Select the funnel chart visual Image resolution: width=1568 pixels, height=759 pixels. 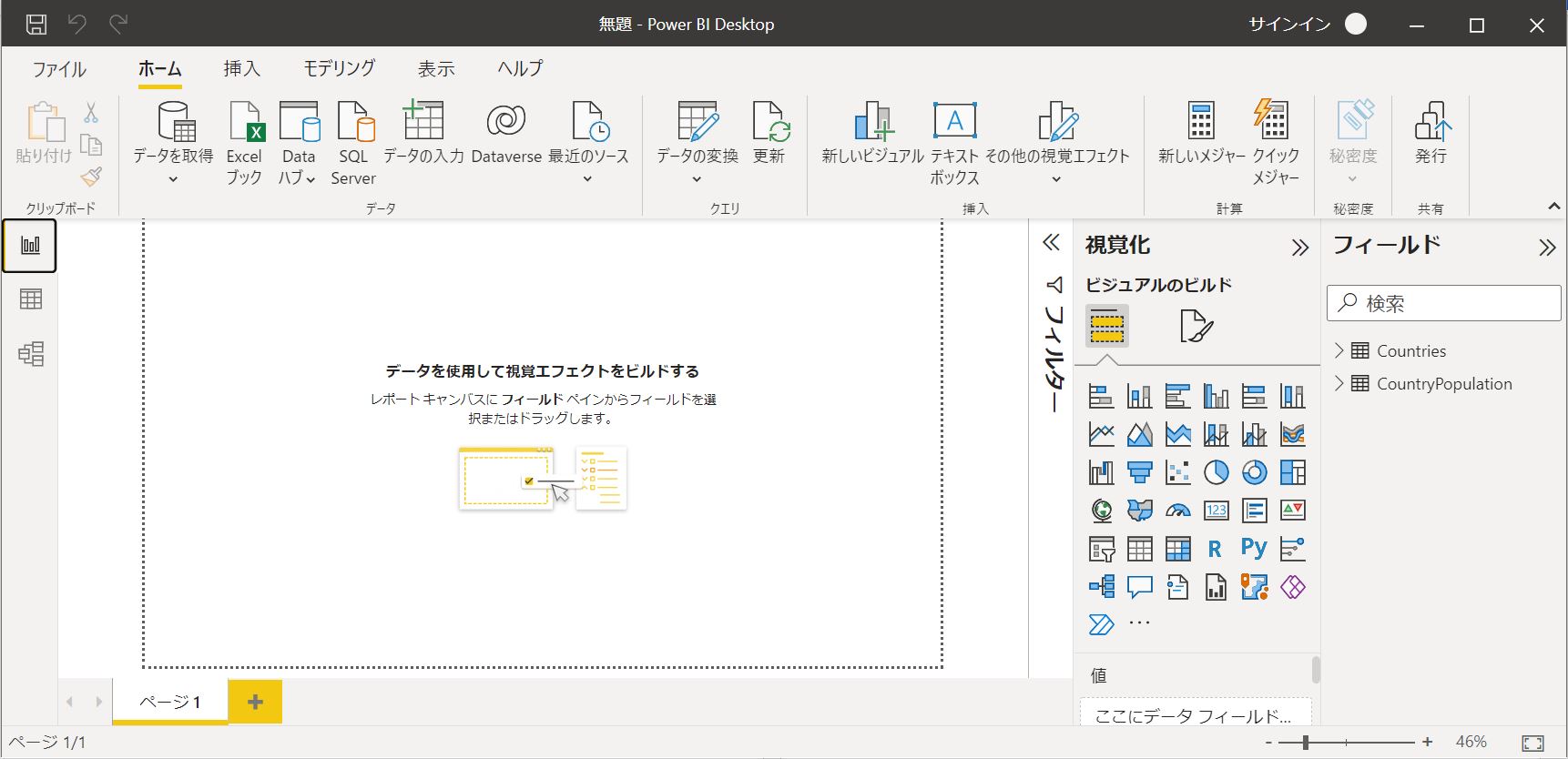tap(1139, 472)
